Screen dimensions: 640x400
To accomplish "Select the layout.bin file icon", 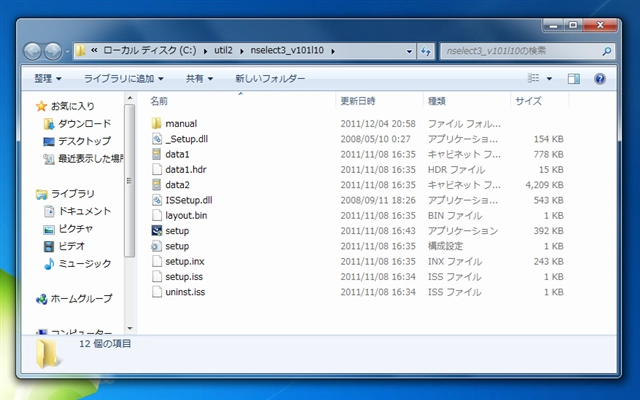I will click(x=157, y=215).
